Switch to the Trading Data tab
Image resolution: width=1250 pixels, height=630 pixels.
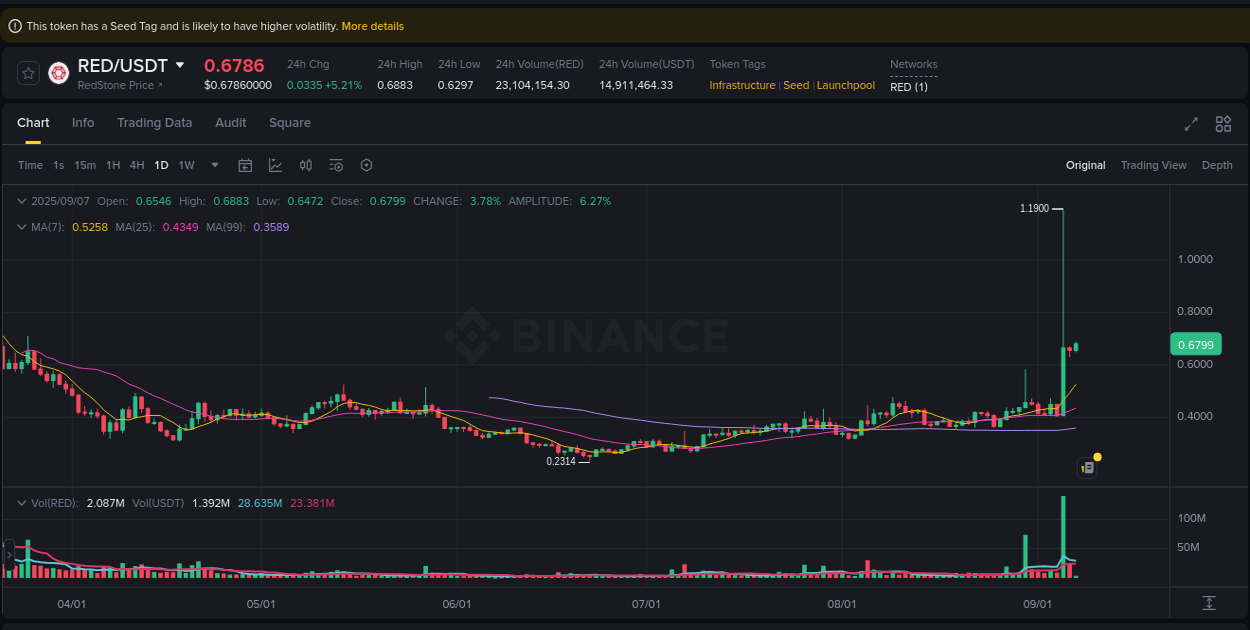pos(154,122)
